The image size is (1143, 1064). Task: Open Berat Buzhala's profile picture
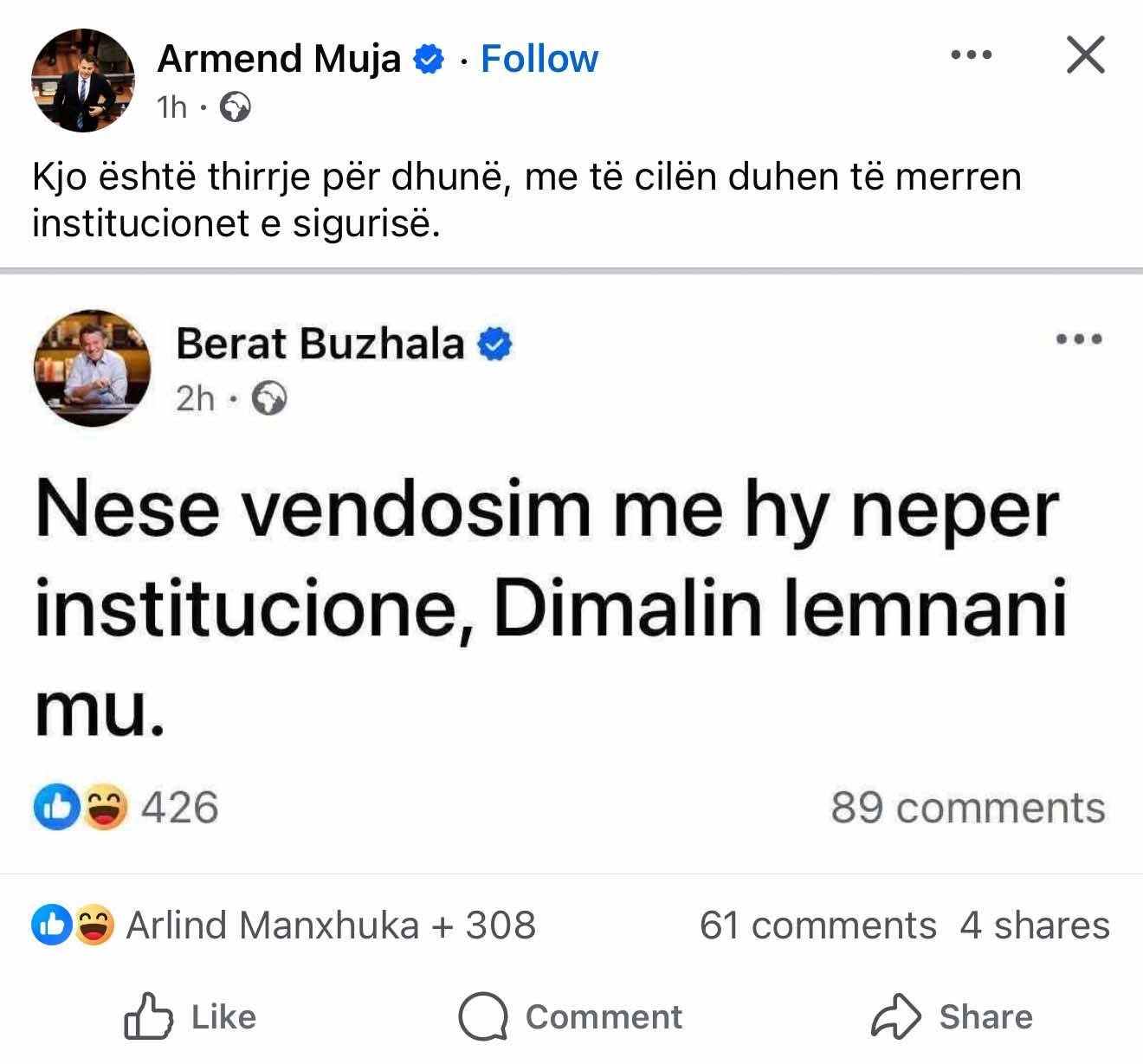click(x=92, y=368)
